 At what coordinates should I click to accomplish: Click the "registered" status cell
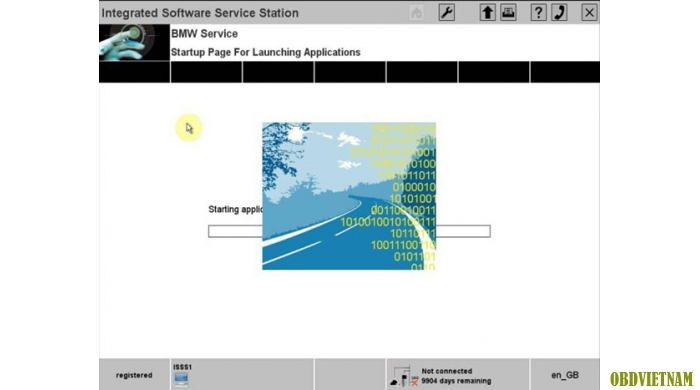tap(134, 375)
